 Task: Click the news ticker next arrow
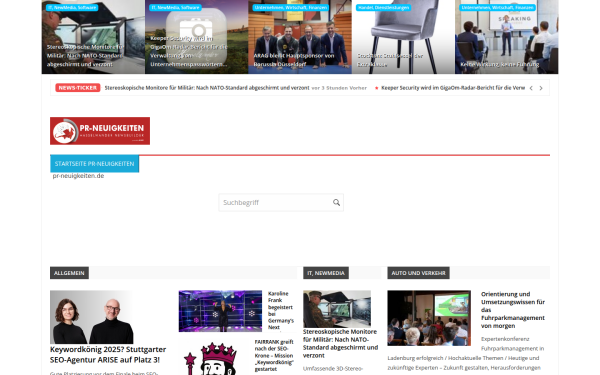(x=541, y=88)
